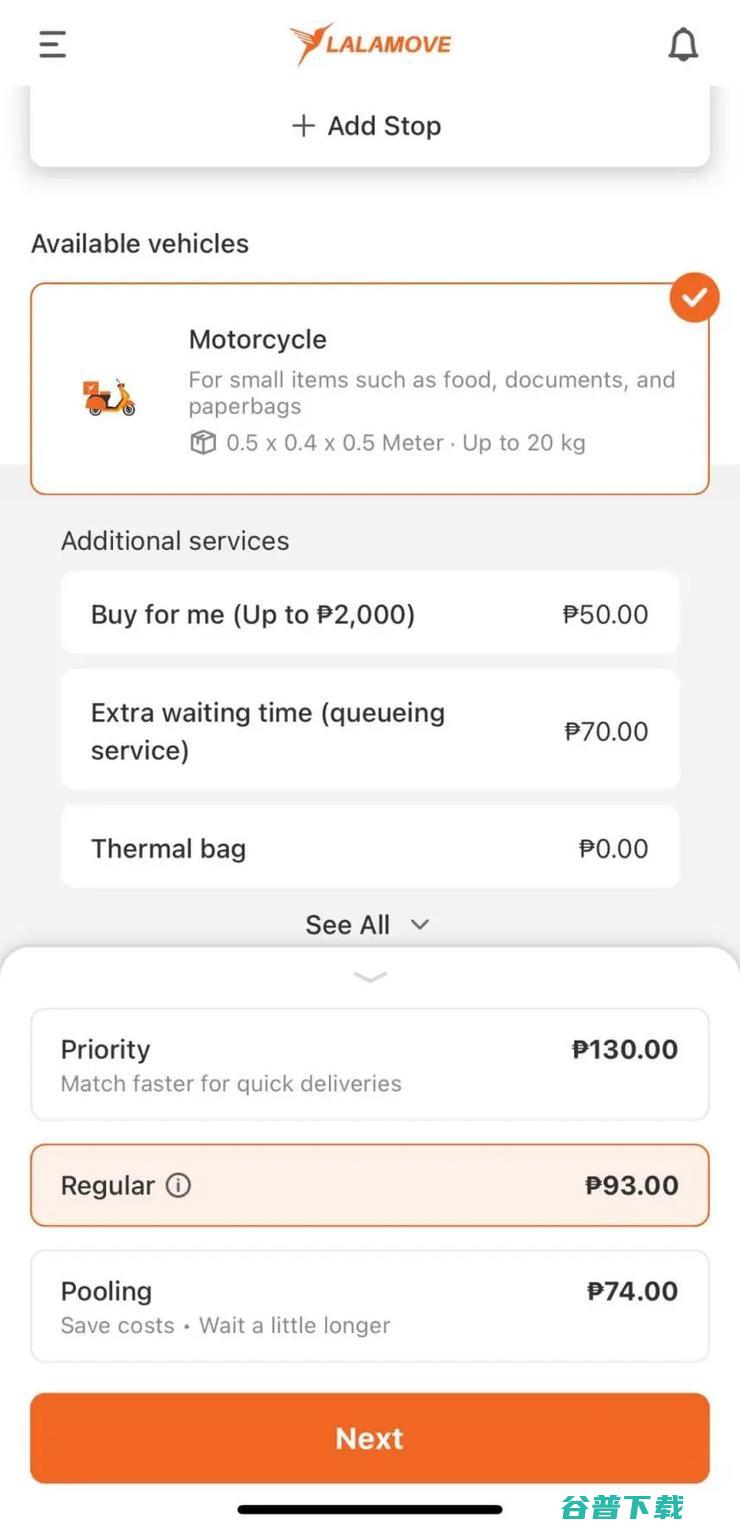The image size is (740, 1529).
Task: Click the chevron next to See All
Action: click(420, 924)
